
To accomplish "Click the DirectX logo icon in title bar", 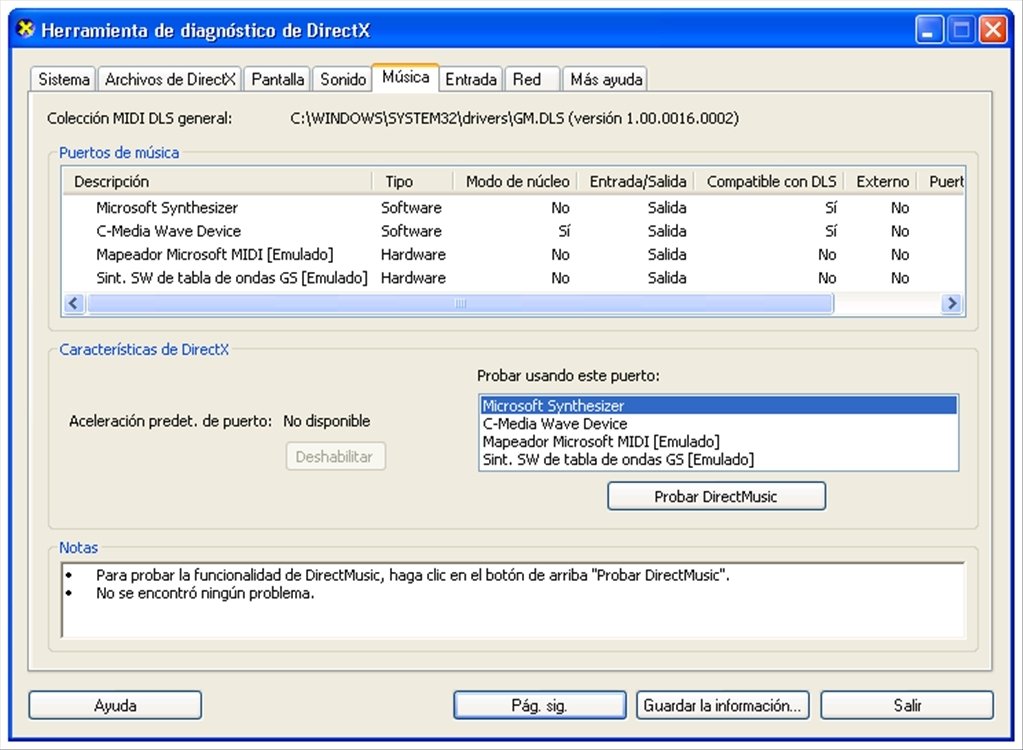I will pyautogui.click(x=25, y=29).
